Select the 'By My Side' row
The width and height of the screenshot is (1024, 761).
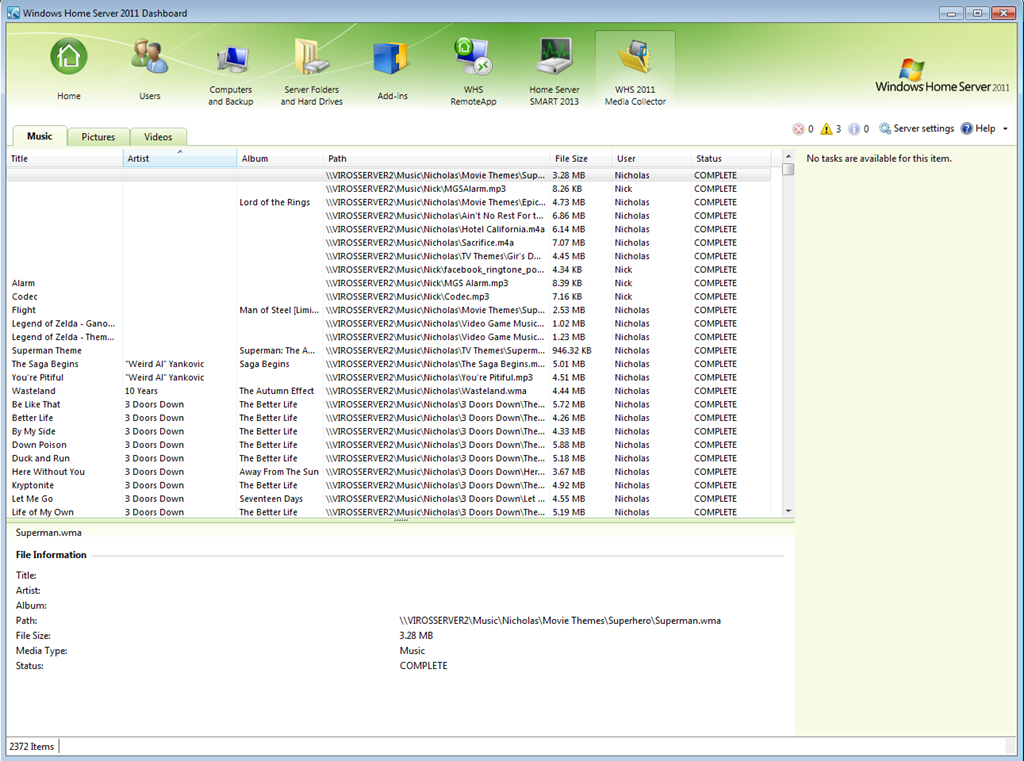(x=389, y=431)
